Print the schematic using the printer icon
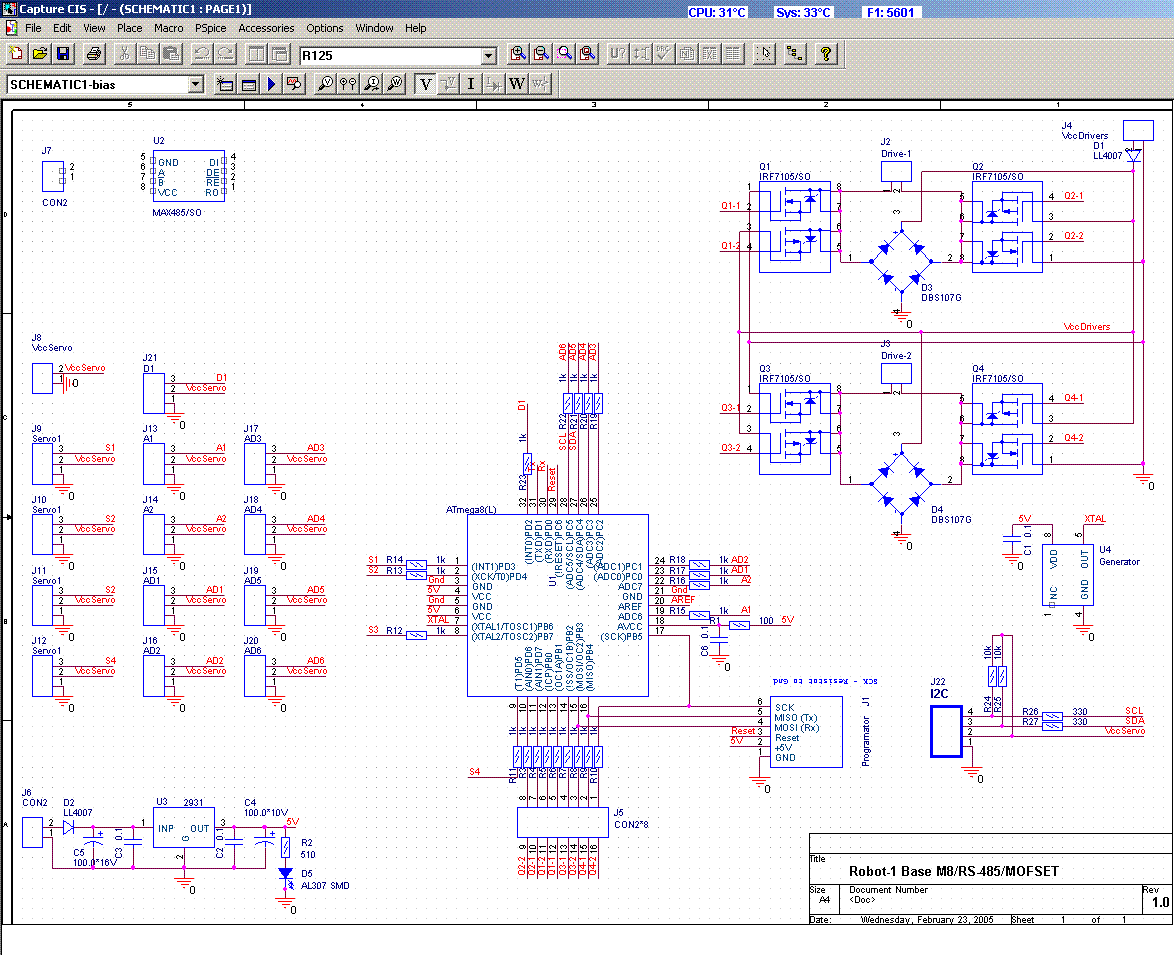1174x955 pixels. [94, 55]
